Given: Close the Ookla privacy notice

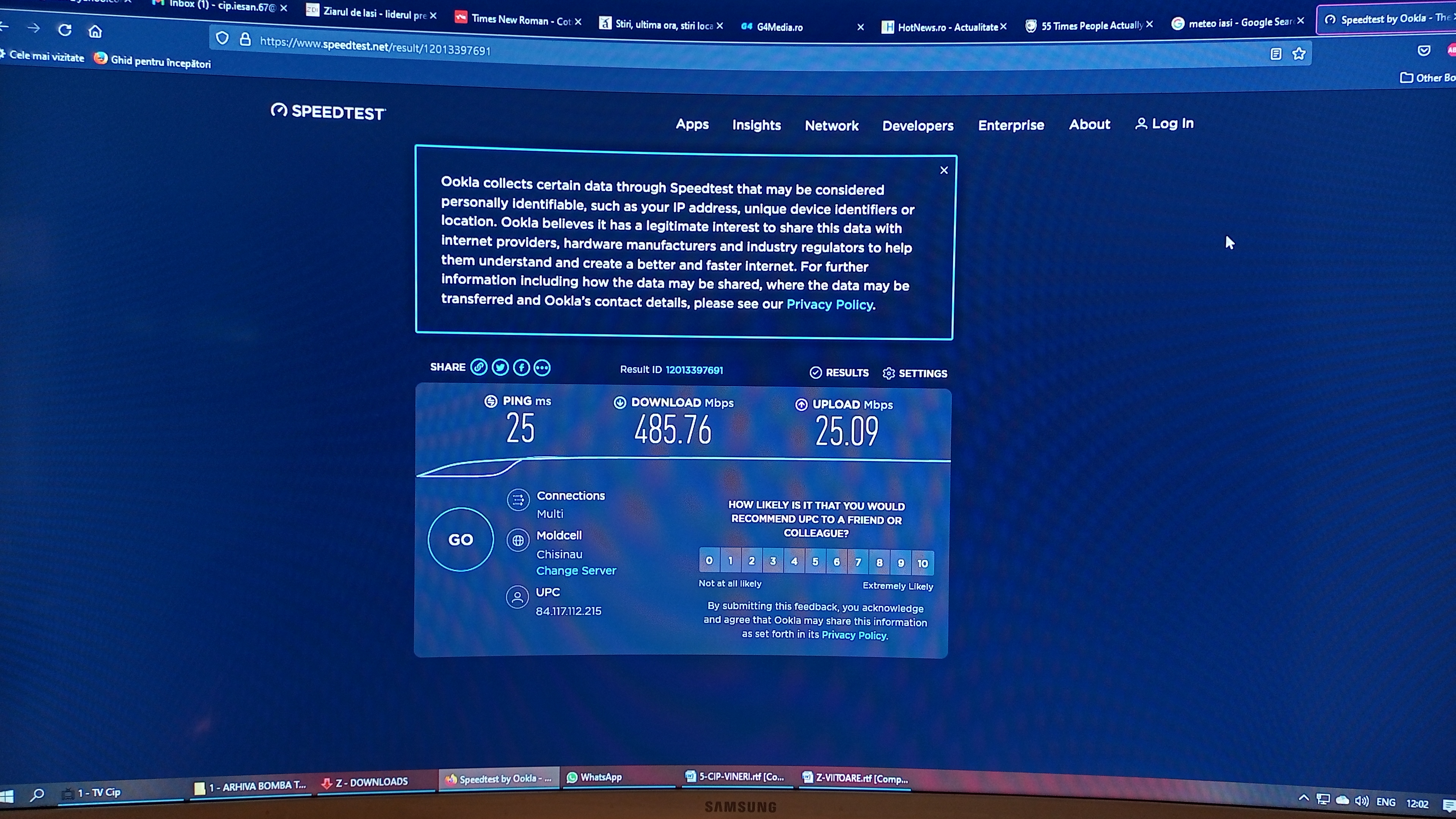Looking at the screenshot, I should 944,170.
